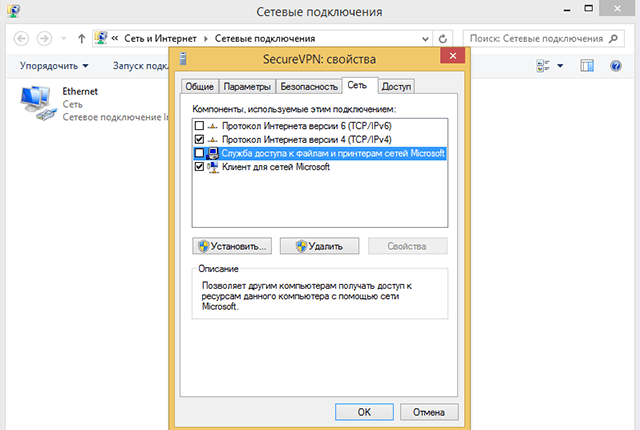Click the address bar folder icon
Screen dimensions: 640x430
(x=101, y=38)
